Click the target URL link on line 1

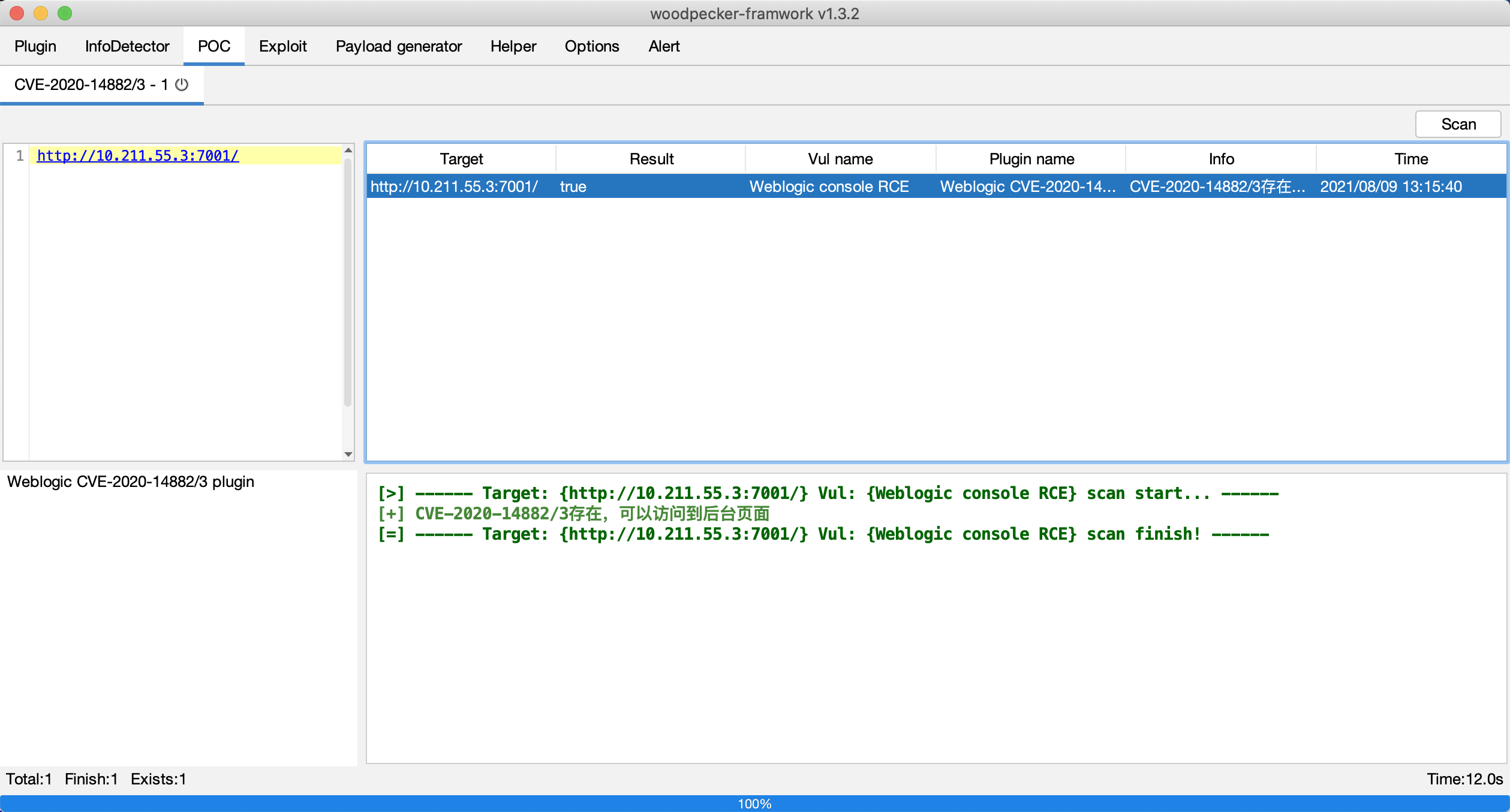coord(137,156)
